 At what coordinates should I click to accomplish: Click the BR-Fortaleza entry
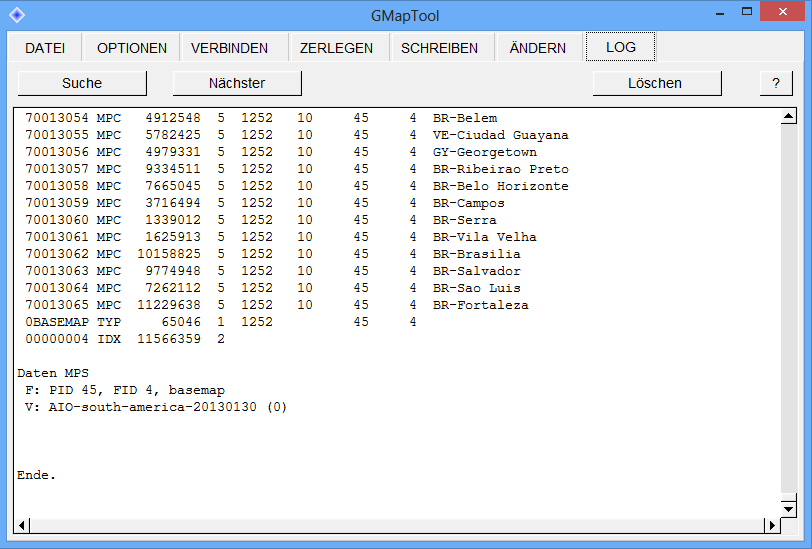pos(277,305)
